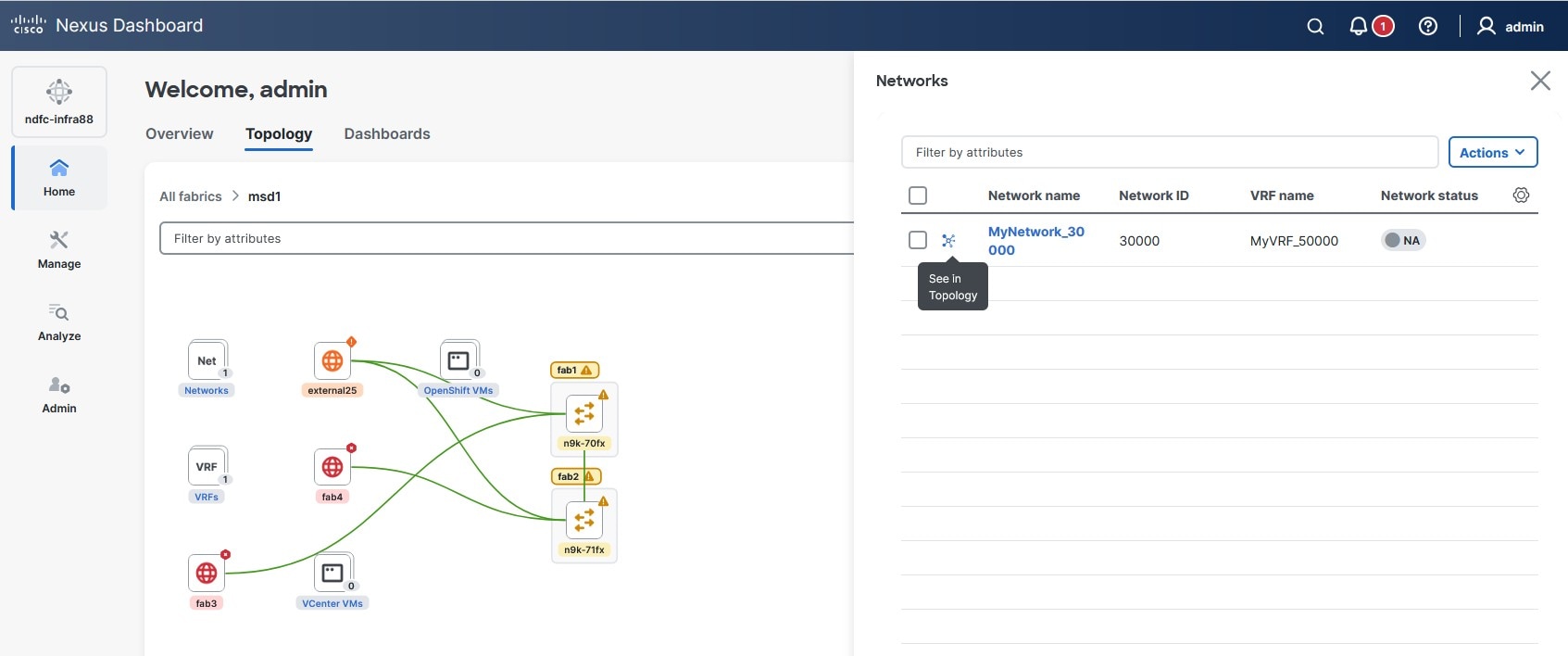Click the fab1 fabric label
This screenshot has width=1568, height=656.
coord(575,370)
